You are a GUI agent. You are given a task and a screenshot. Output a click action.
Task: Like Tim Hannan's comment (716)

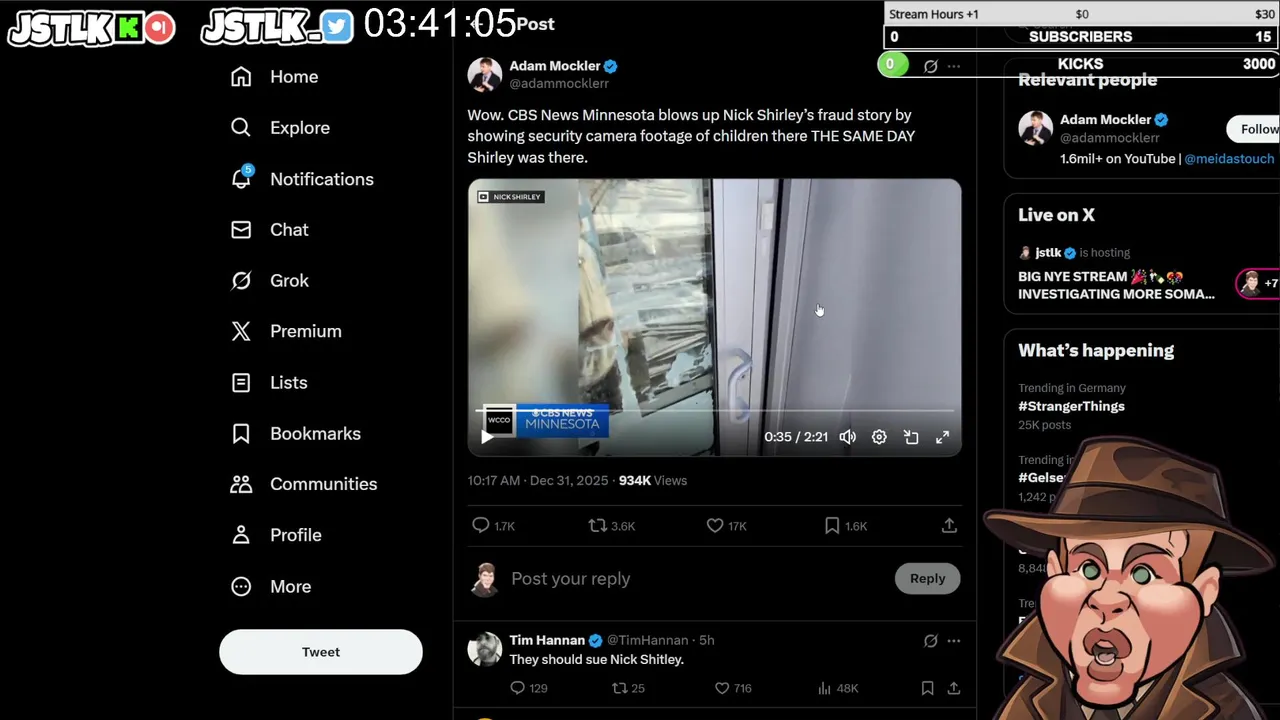pyautogui.click(x=733, y=688)
